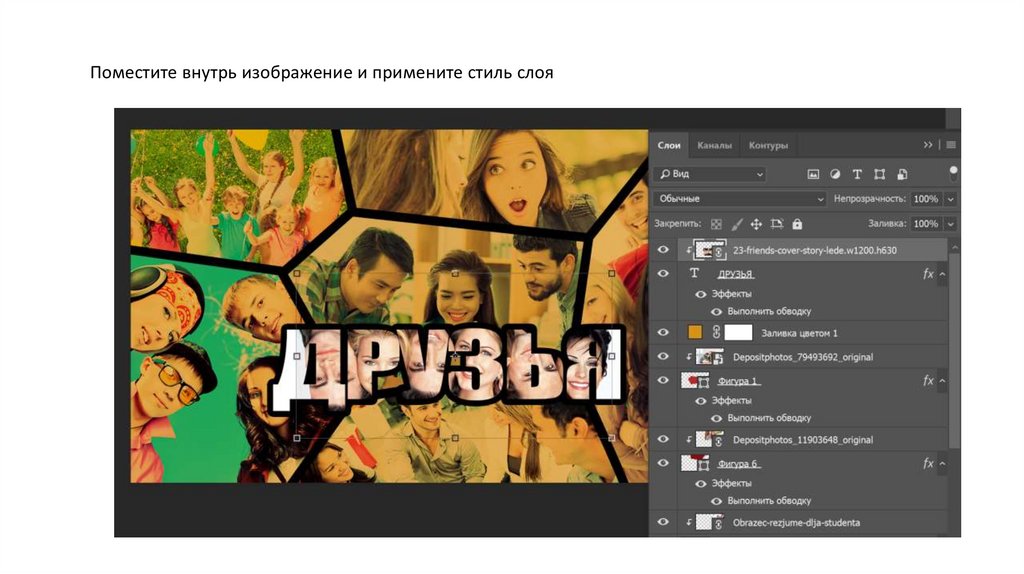Switch to the Каналы tab
The height and width of the screenshot is (574, 1024).
[x=714, y=146]
